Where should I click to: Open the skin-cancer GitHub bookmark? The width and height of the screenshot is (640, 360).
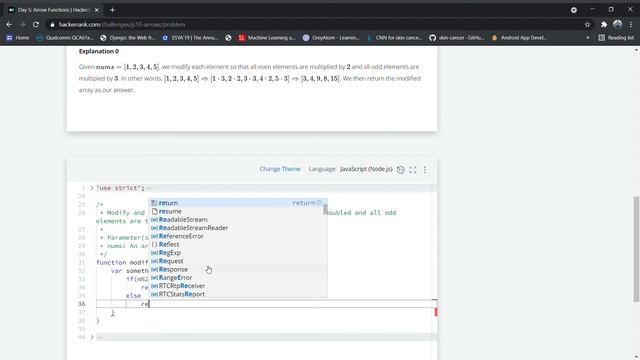[457, 38]
